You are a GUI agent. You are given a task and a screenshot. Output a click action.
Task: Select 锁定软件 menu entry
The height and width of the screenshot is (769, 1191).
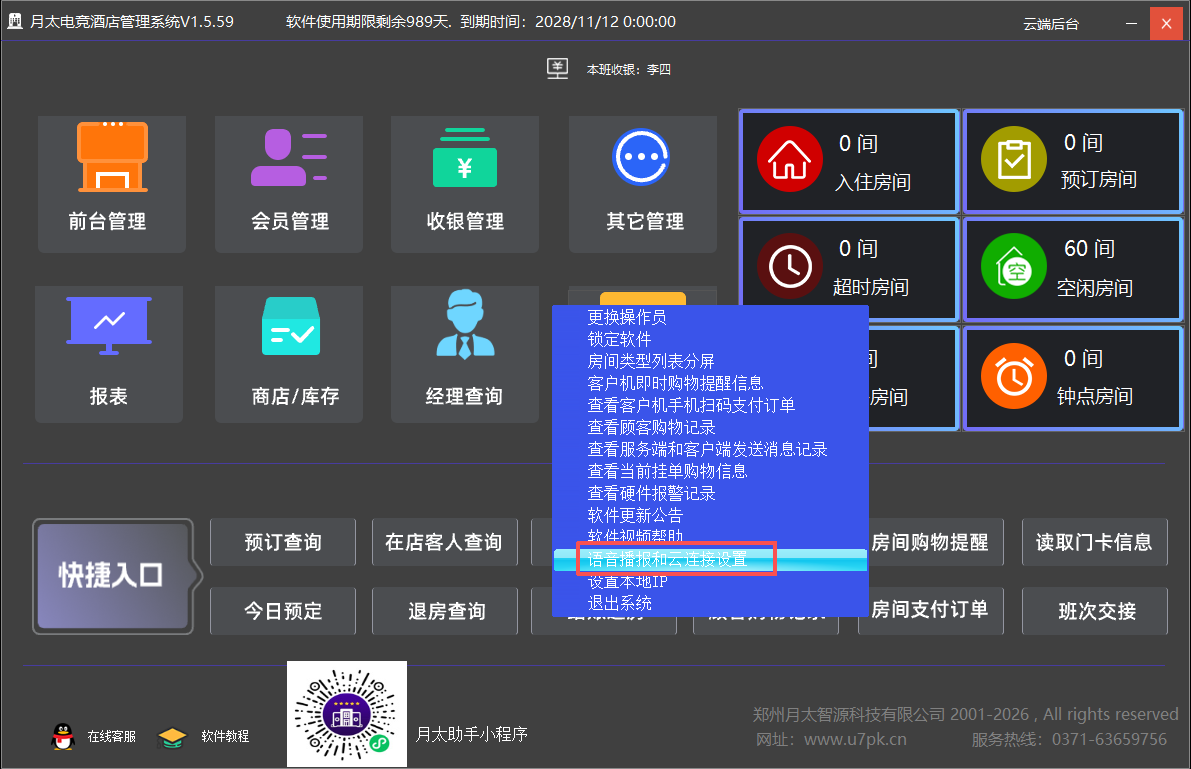[x=619, y=340]
